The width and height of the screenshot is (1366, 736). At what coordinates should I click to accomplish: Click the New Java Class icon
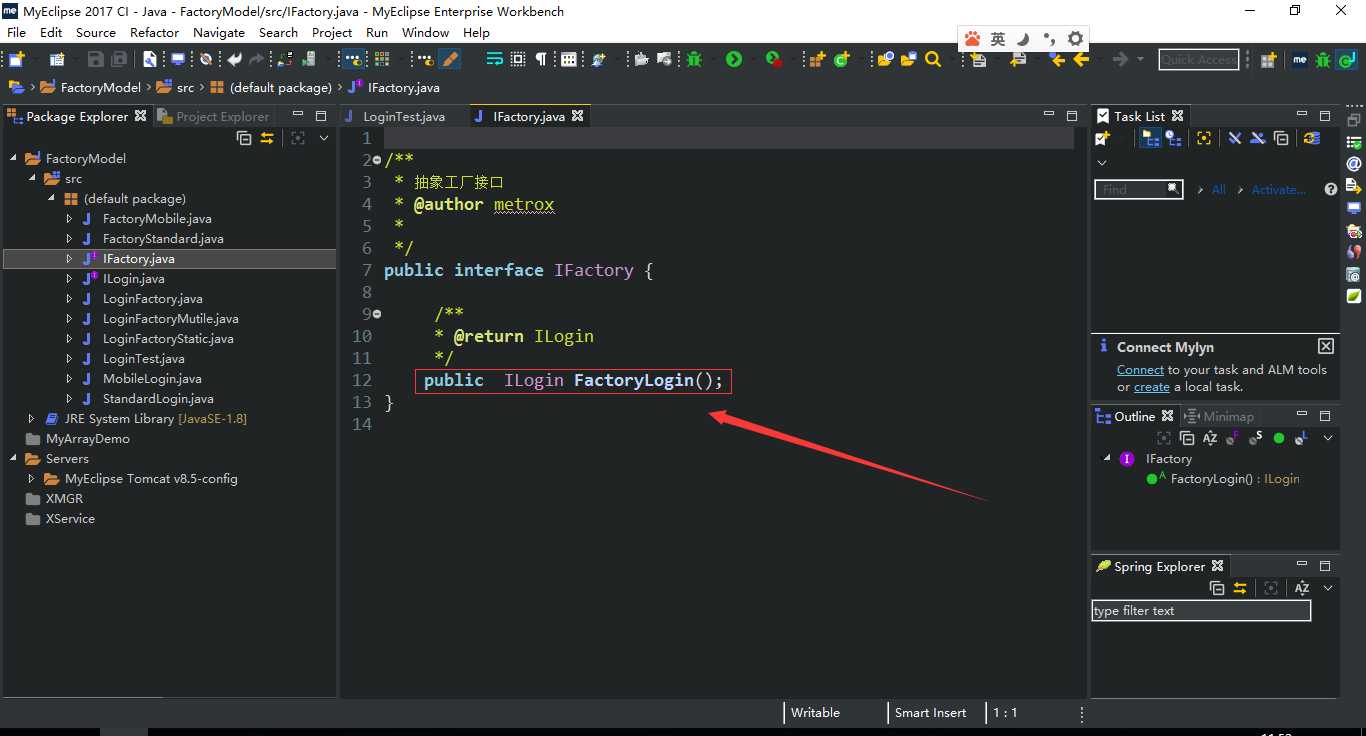(842, 60)
